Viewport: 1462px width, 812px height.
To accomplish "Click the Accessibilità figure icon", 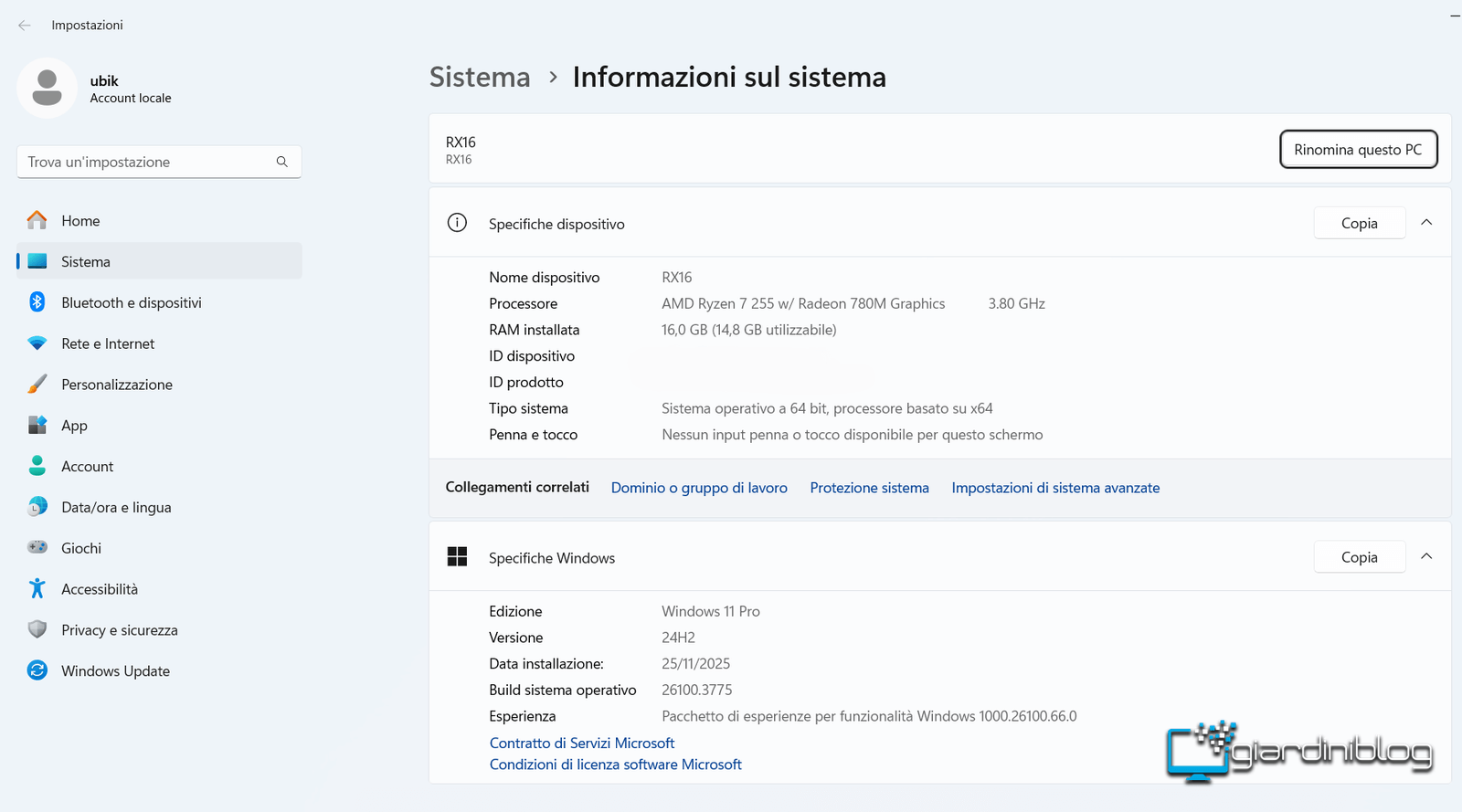I will pyautogui.click(x=37, y=589).
